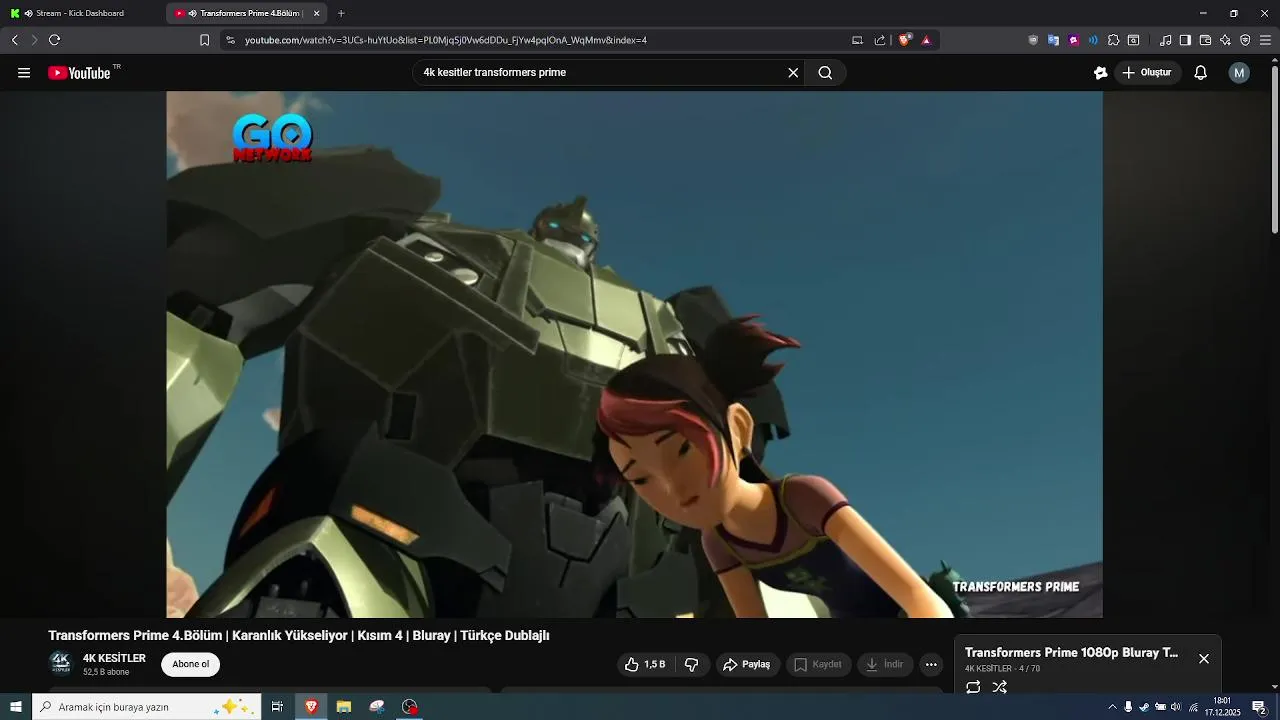Open Brave playlist music note icon

coord(1165,40)
